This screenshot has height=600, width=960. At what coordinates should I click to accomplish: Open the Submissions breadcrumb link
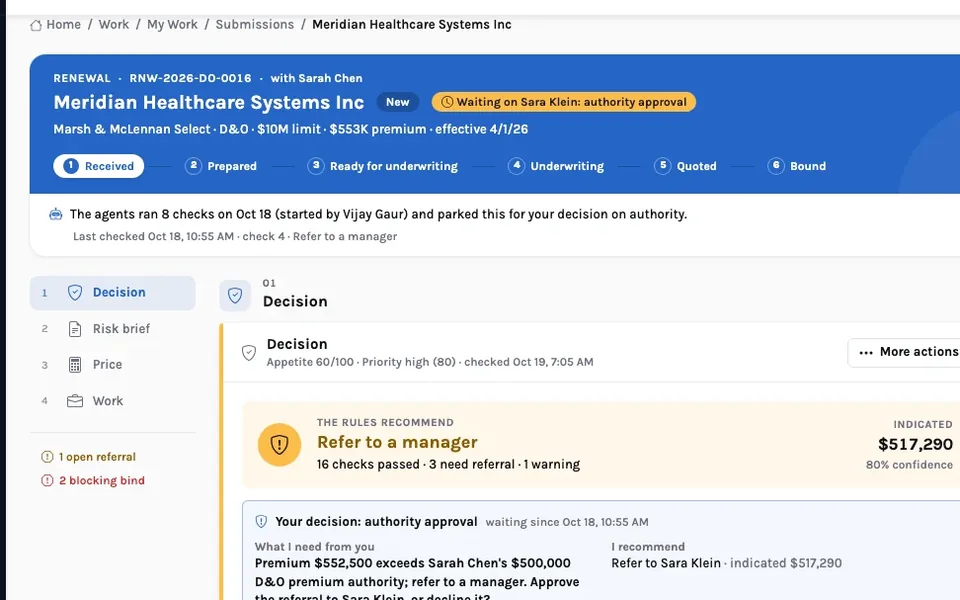pyautogui.click(x=255, y=24)
